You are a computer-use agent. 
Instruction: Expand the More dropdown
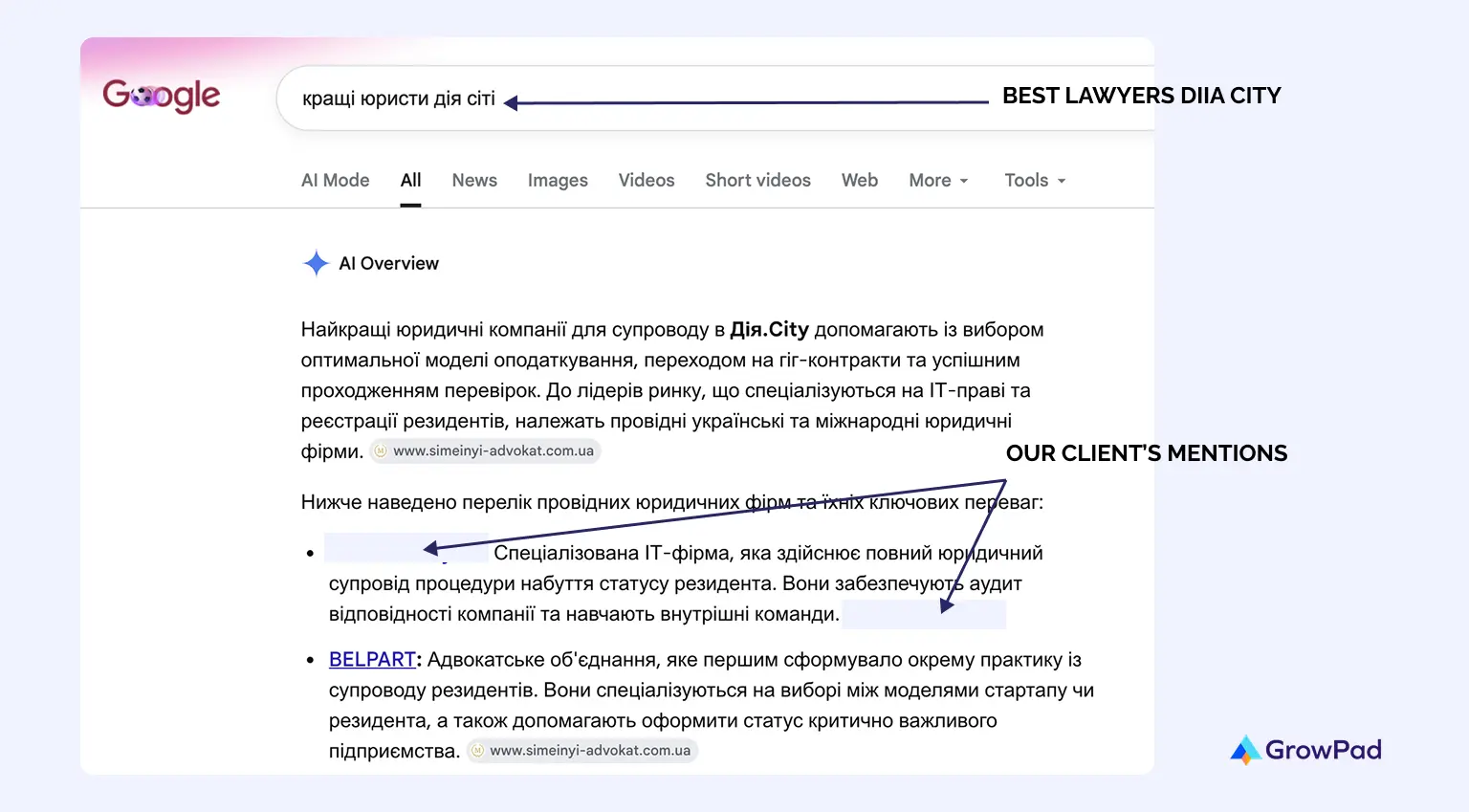939,180
